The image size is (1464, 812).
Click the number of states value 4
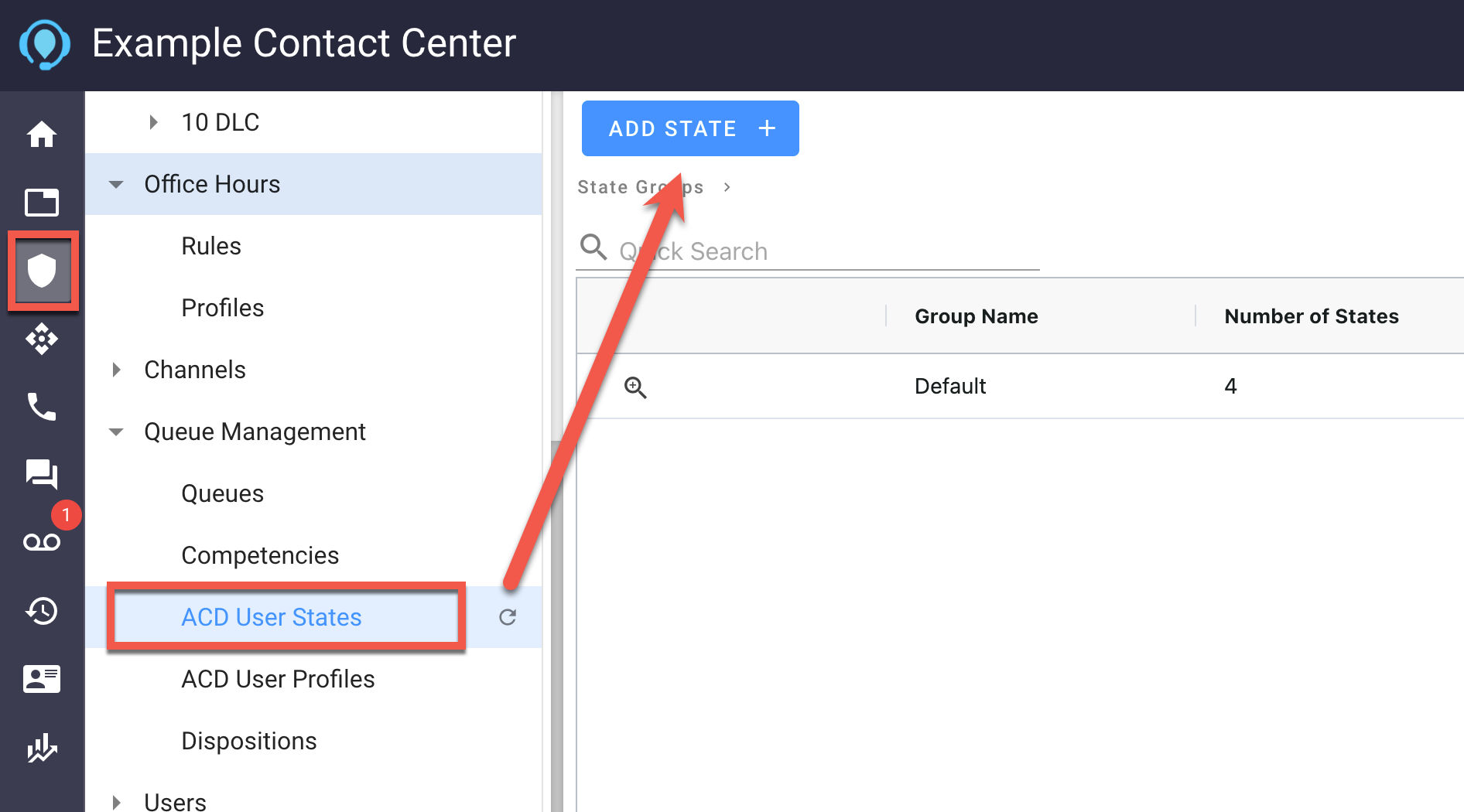point(1230,386)
